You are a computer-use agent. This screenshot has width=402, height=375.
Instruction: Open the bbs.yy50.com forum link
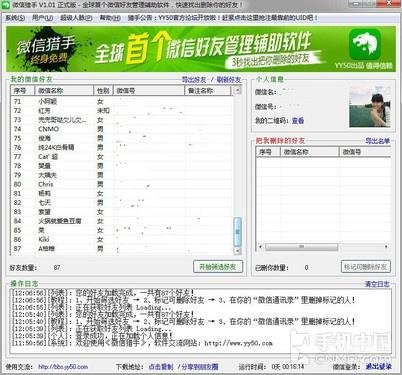[x=63, y=367]
